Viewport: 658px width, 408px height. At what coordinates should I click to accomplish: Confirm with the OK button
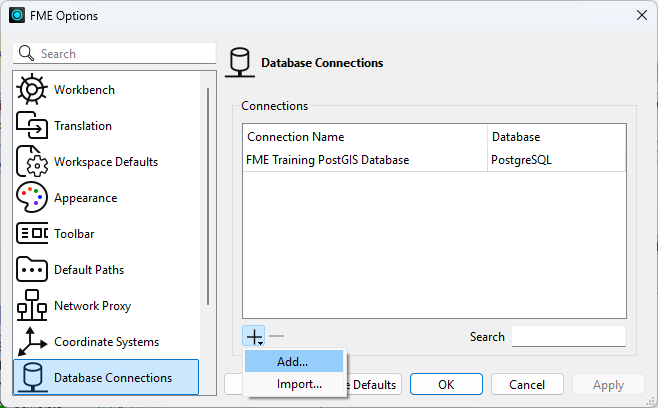446,384
